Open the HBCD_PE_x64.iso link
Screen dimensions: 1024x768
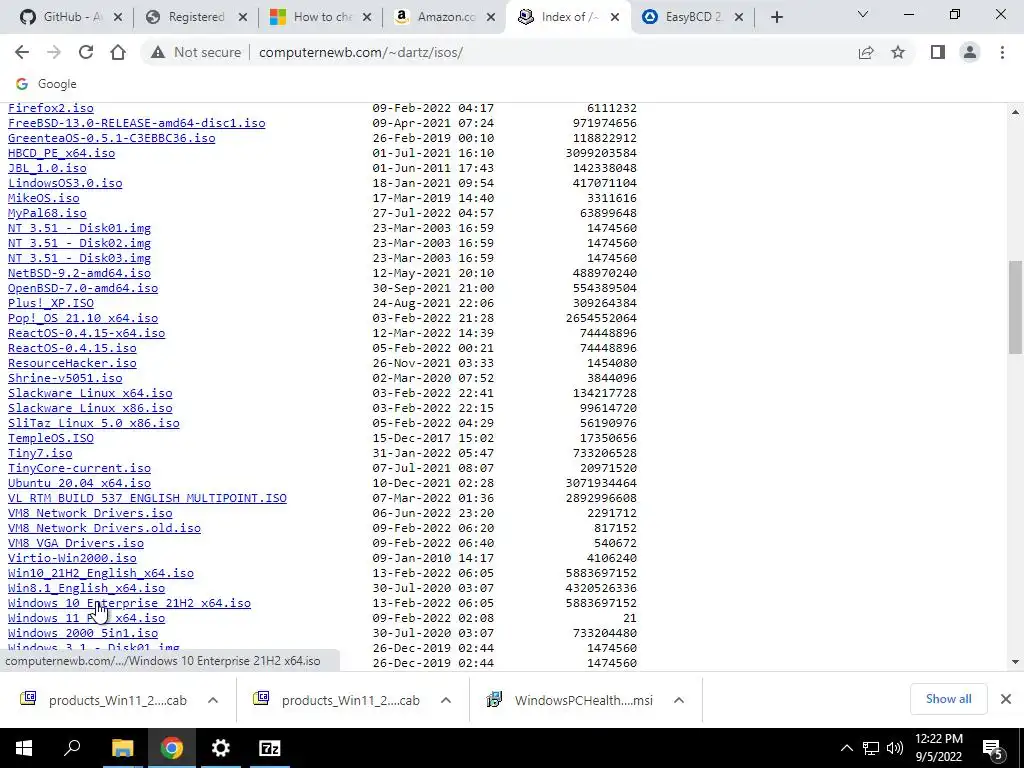[x=61, y=153]
